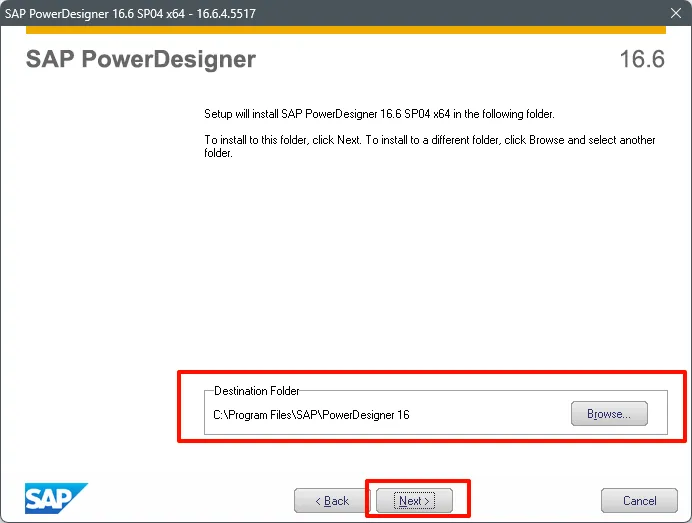Image resolution: width=692 pixels, height=523 pixels.
Task: Click the 'Setup will install SAP PowerDesigner' text
Action: tap(379, 114)
